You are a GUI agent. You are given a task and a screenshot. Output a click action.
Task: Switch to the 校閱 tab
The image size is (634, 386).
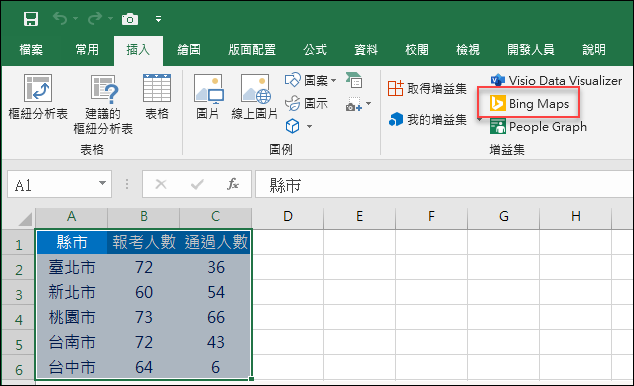(x=417, y=50)
